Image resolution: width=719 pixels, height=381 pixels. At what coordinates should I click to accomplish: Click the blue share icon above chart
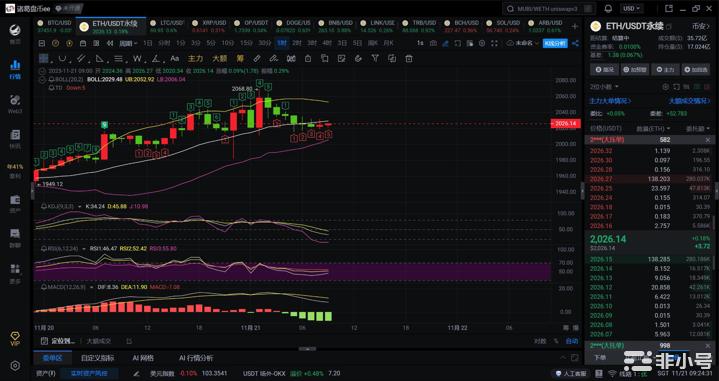575,43
